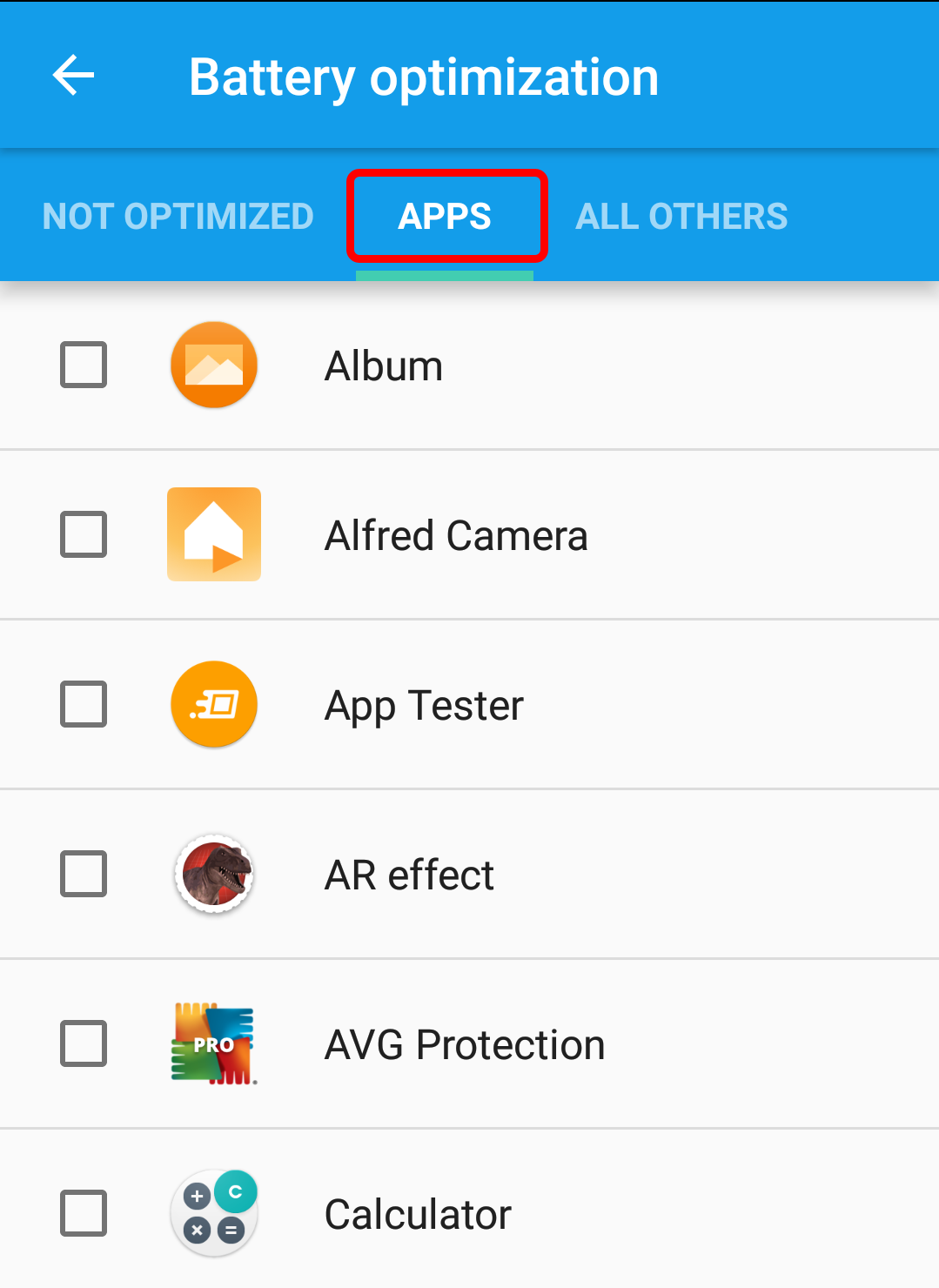Check the Alfred Camera checkbox
Image resolution: width=939 pixels, height=1288 pixels.
pyautogui.click(x=84, y=534)
